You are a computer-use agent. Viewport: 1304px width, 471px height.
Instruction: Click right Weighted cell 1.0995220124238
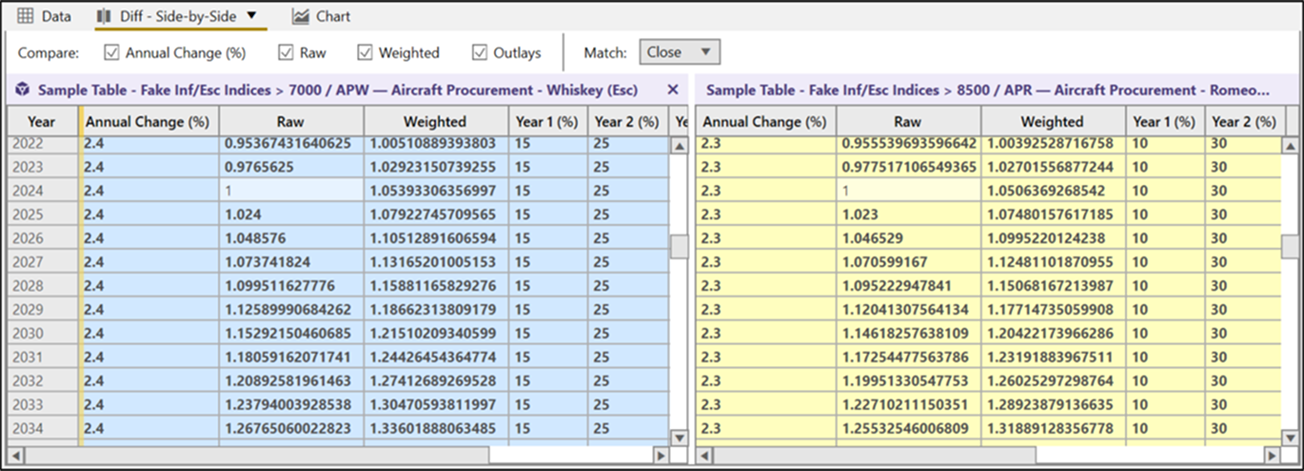(x=1052, y=238)
